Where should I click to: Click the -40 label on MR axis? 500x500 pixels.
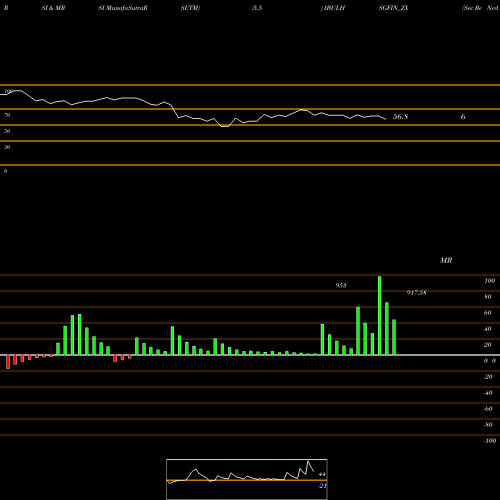pos(488,393)
